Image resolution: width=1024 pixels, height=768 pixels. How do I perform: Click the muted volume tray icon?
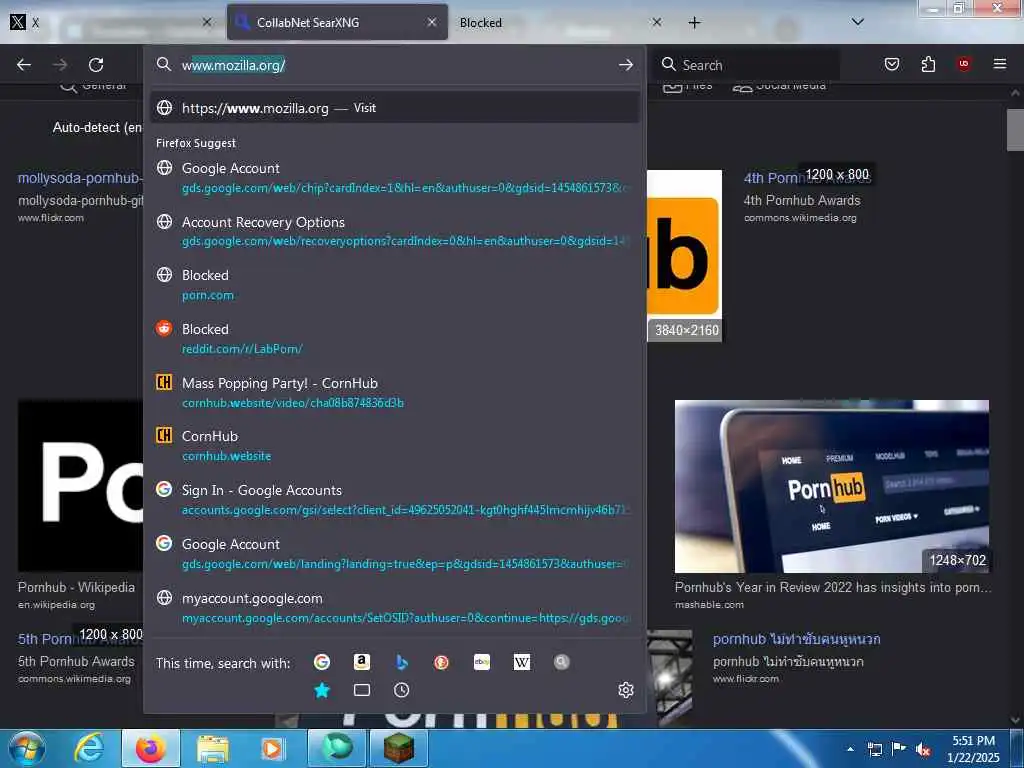[x=922, y=750]
